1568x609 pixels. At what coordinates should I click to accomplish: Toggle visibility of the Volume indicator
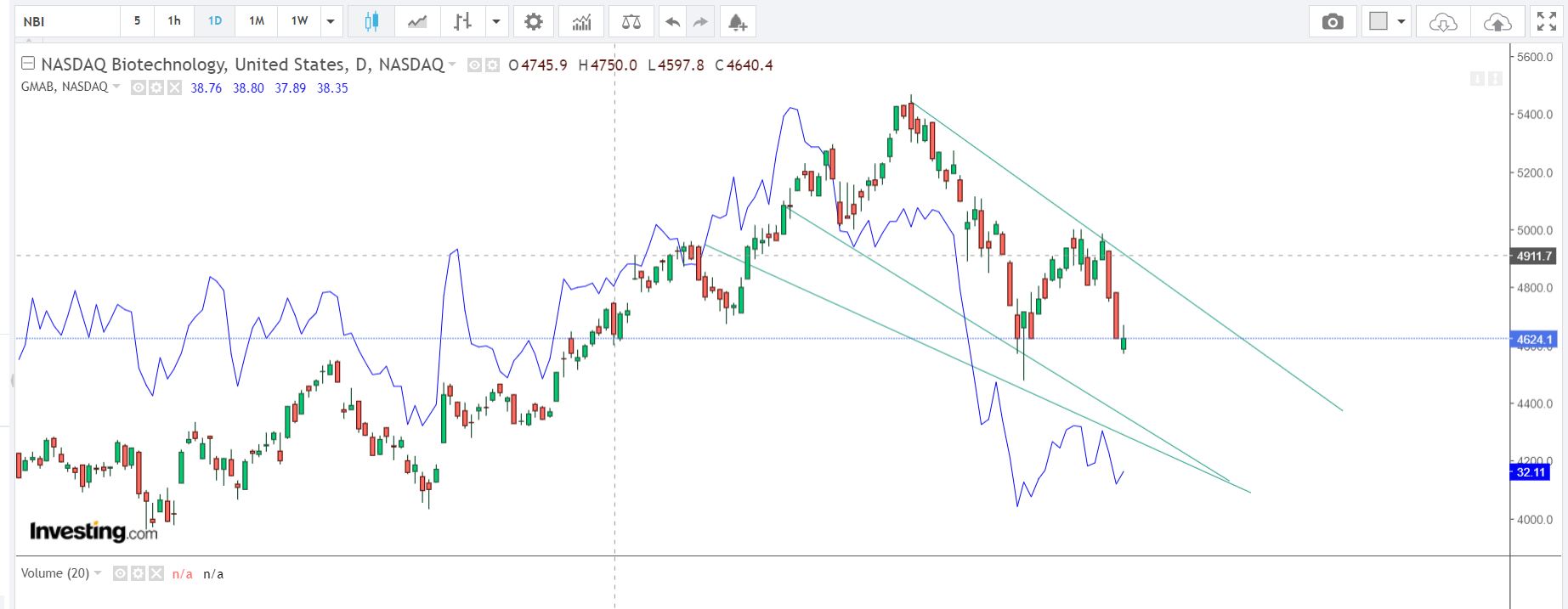click(x=120, y=573)
